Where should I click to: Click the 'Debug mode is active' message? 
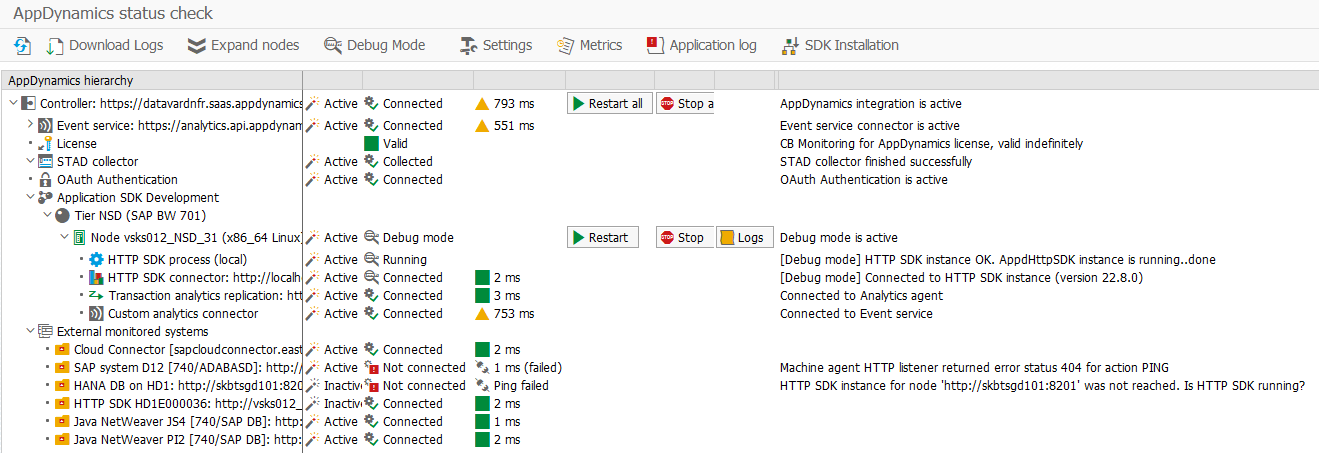point(839,237)
